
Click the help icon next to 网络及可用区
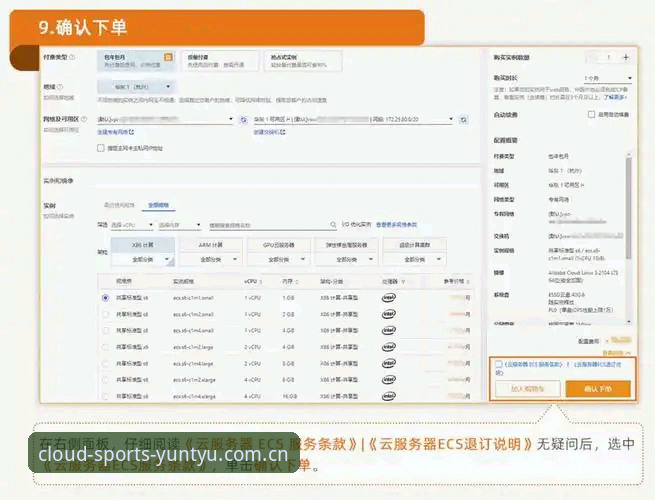point(84,119)
